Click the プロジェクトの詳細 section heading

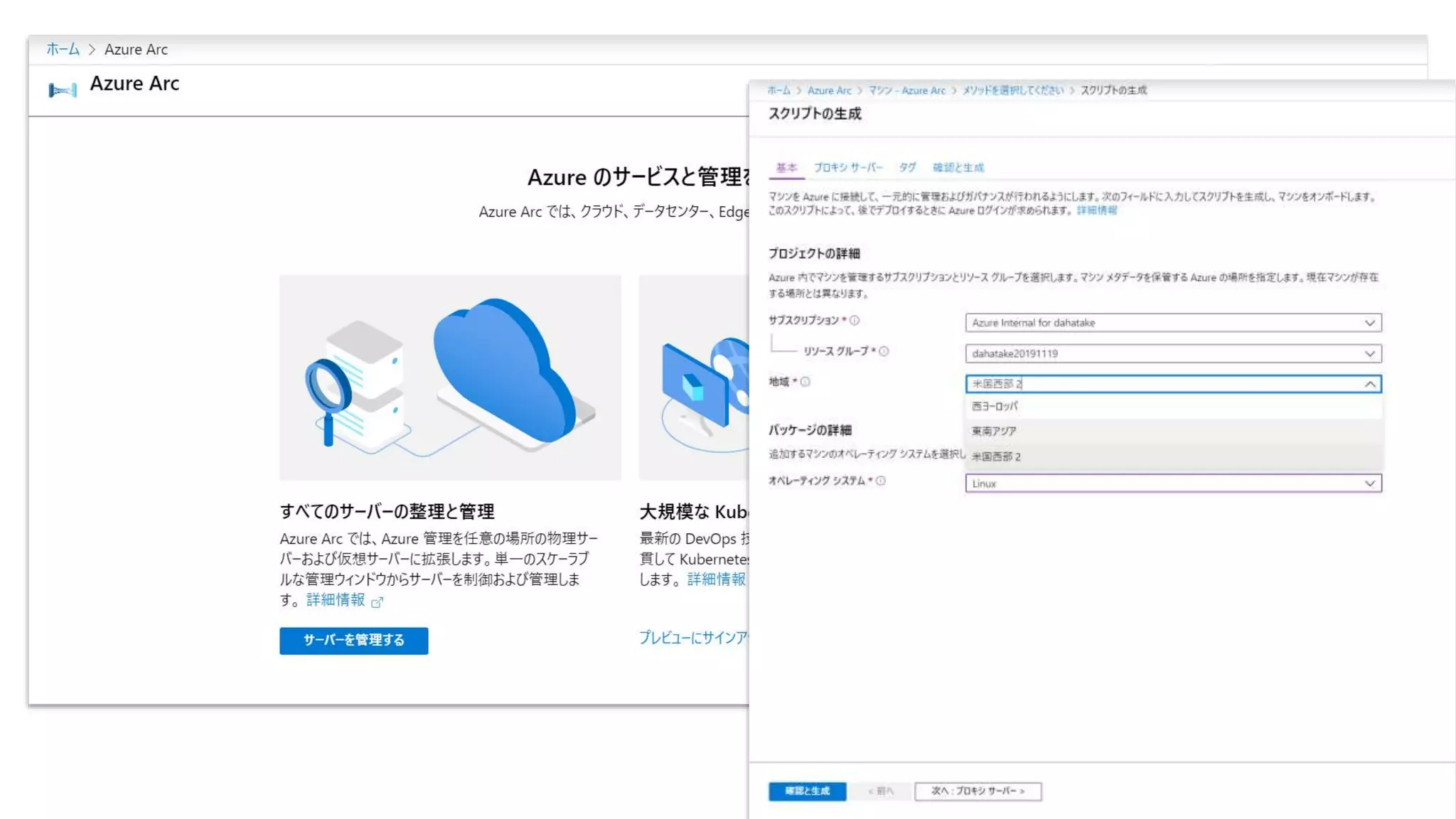(x=814, y=254)
